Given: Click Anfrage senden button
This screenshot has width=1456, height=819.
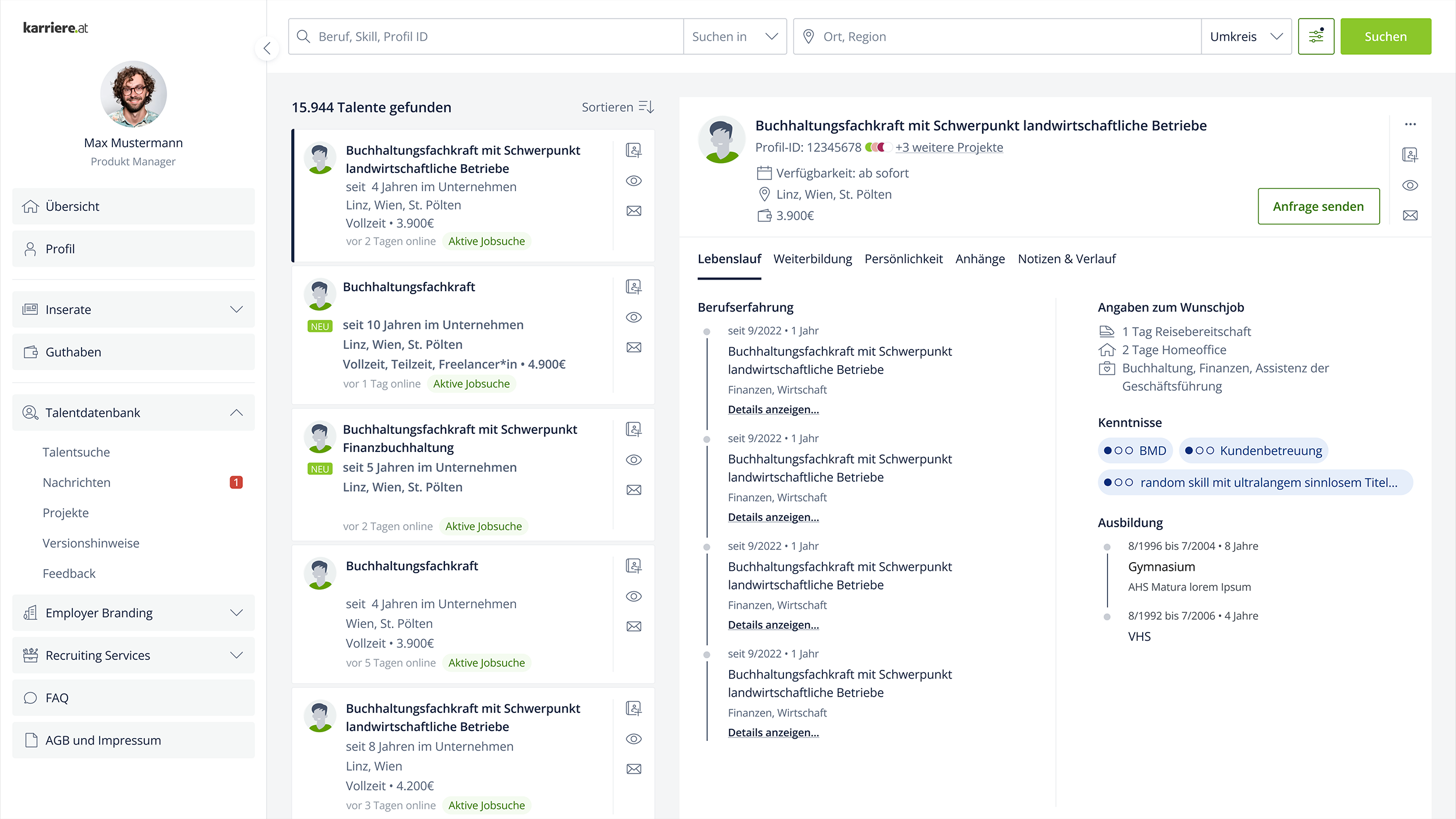Looking at the screenshot, I should coord(1319,207).
